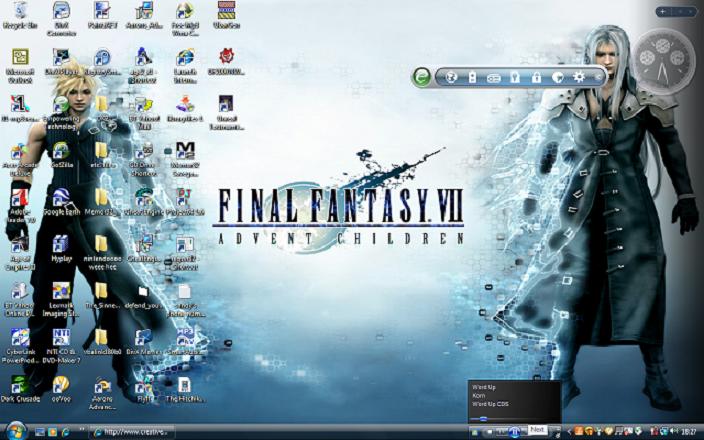
Task: Adjust the seek slider in the Word Up popup
Action: pos(483,419)
